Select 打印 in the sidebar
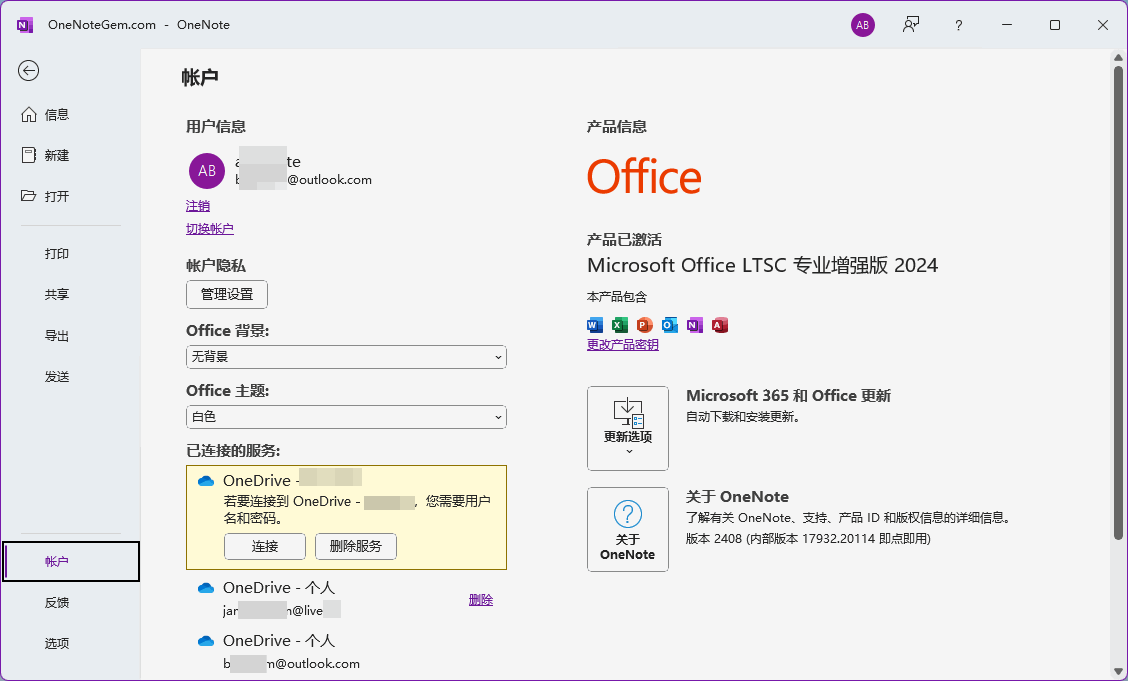Image resolution: width=1128 pixels, height=681 pixels. (x=70, y=253)
